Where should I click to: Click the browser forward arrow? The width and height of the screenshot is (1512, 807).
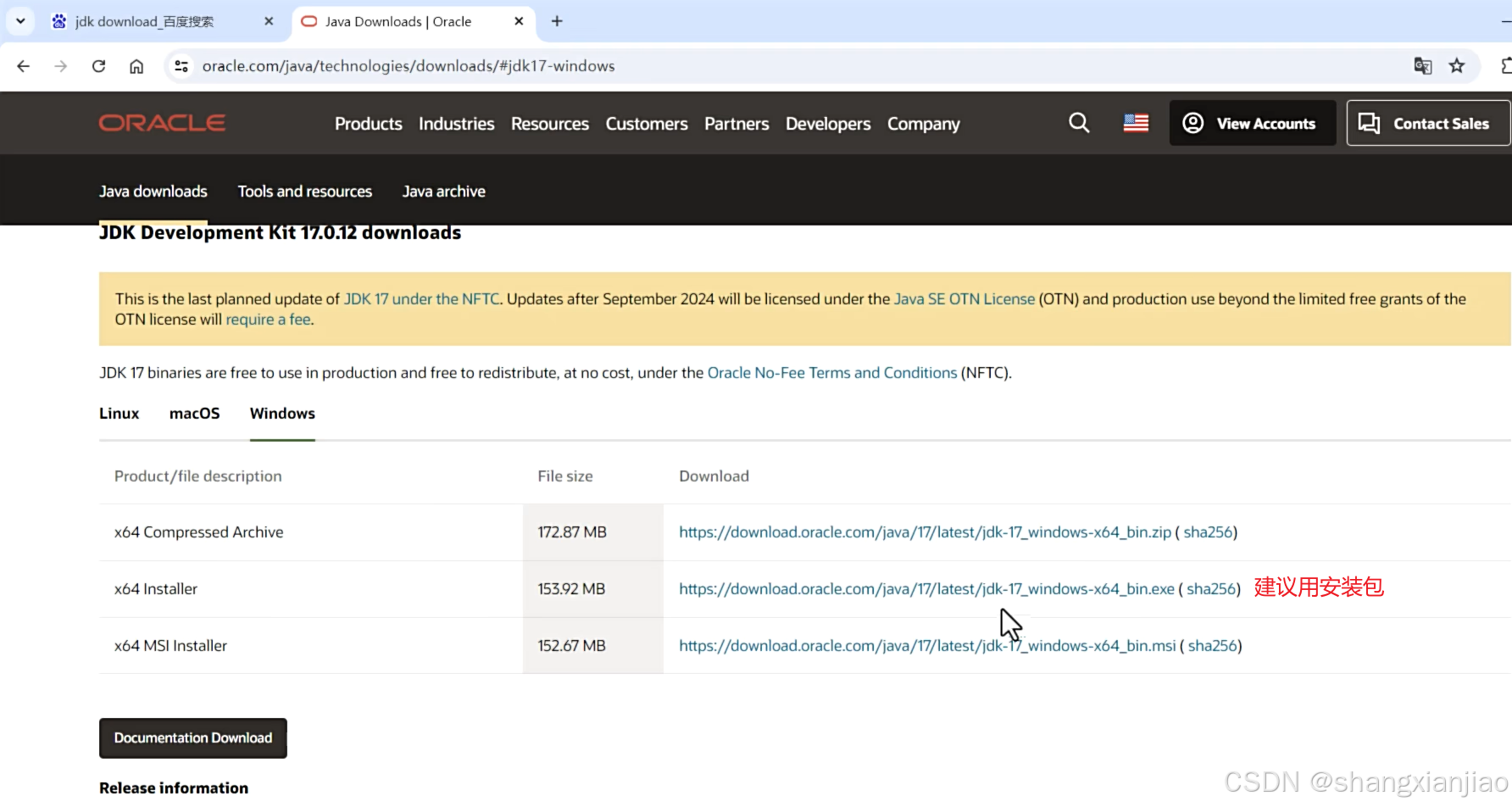click(x=61, y=66)
